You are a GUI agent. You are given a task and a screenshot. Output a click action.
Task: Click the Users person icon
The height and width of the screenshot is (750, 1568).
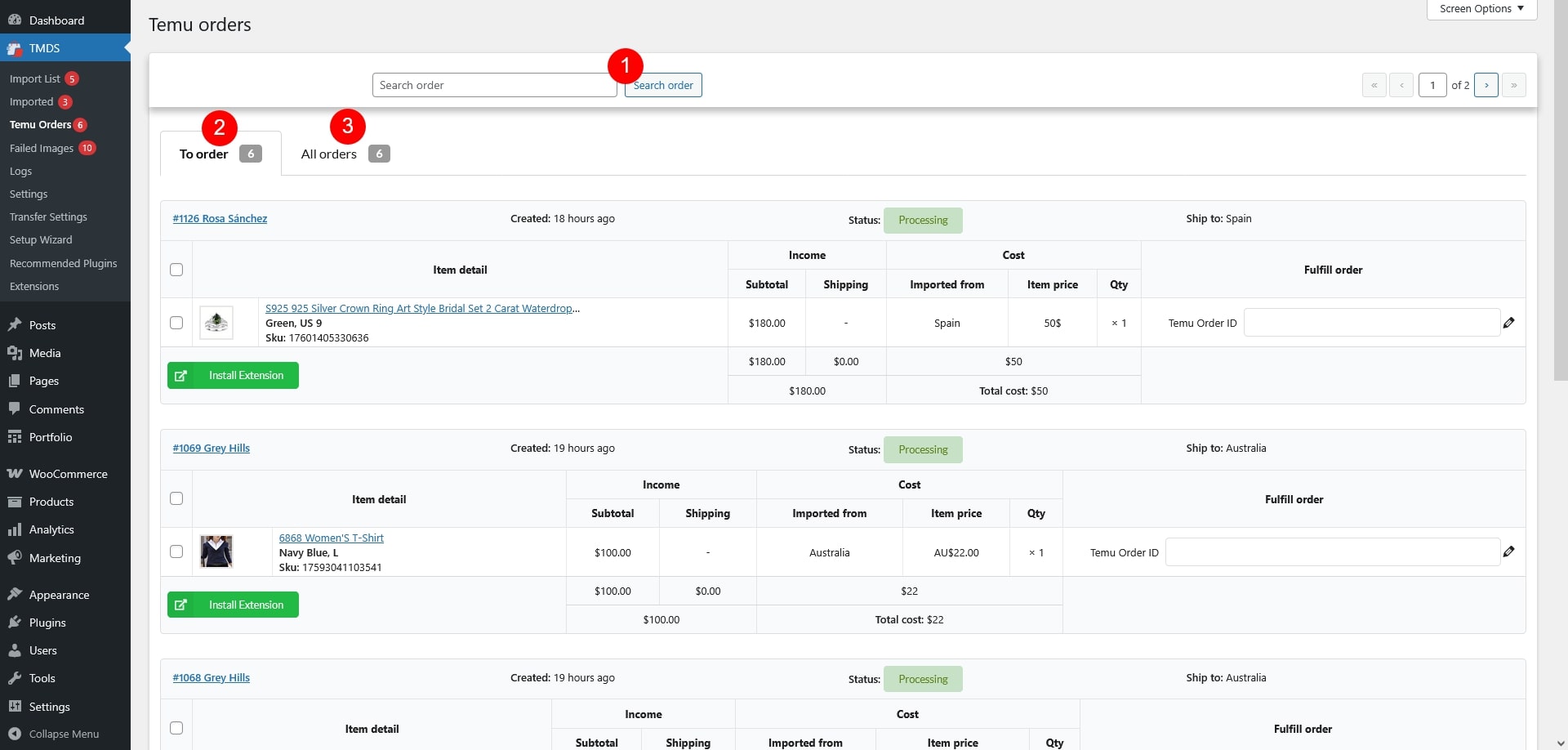(15, 650)
